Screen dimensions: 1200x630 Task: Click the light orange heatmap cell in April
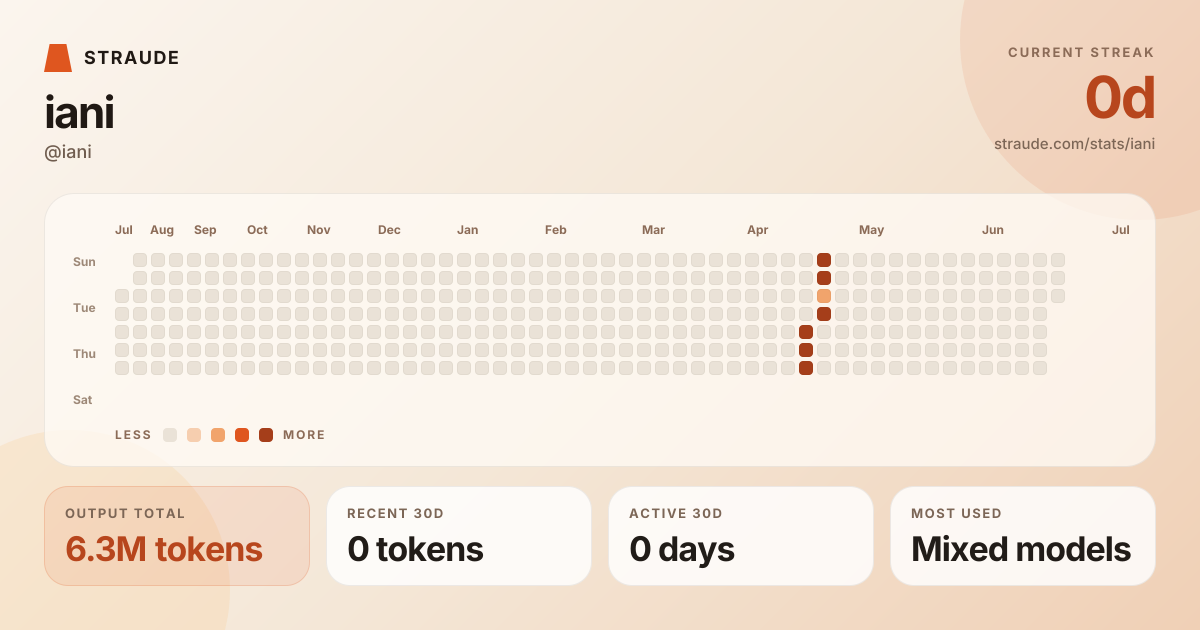point(824,296)
